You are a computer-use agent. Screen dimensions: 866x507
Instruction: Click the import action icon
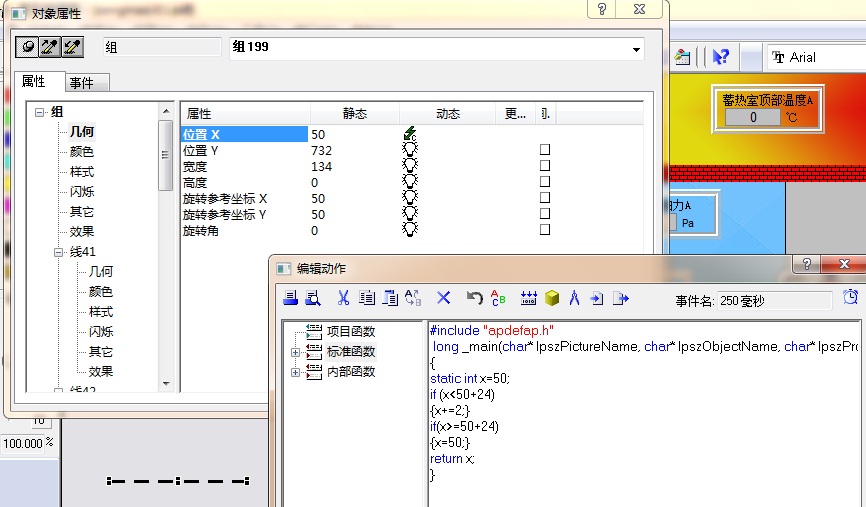tap(596, 299)
